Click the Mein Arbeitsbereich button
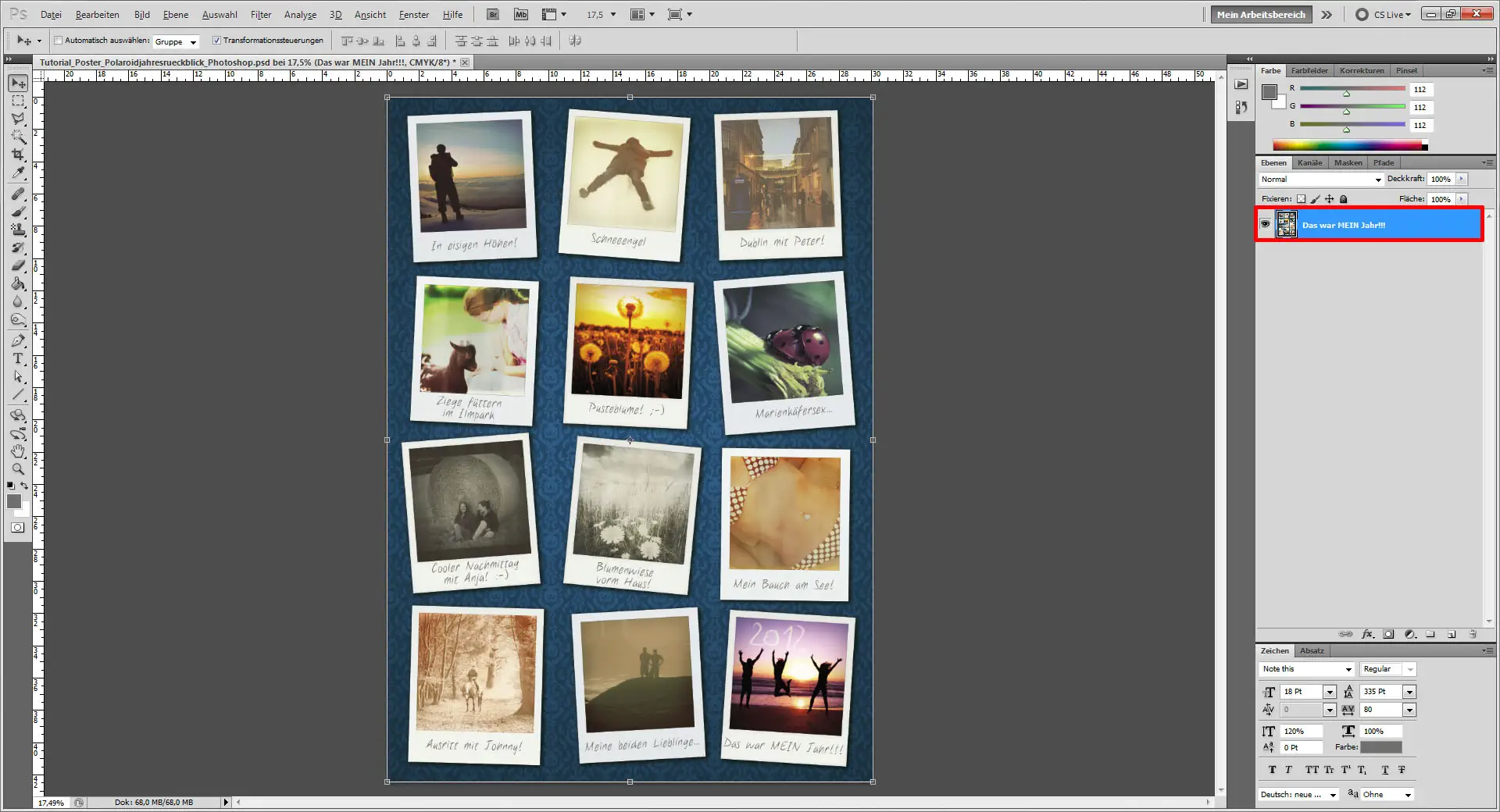 tap(1259, 14)
